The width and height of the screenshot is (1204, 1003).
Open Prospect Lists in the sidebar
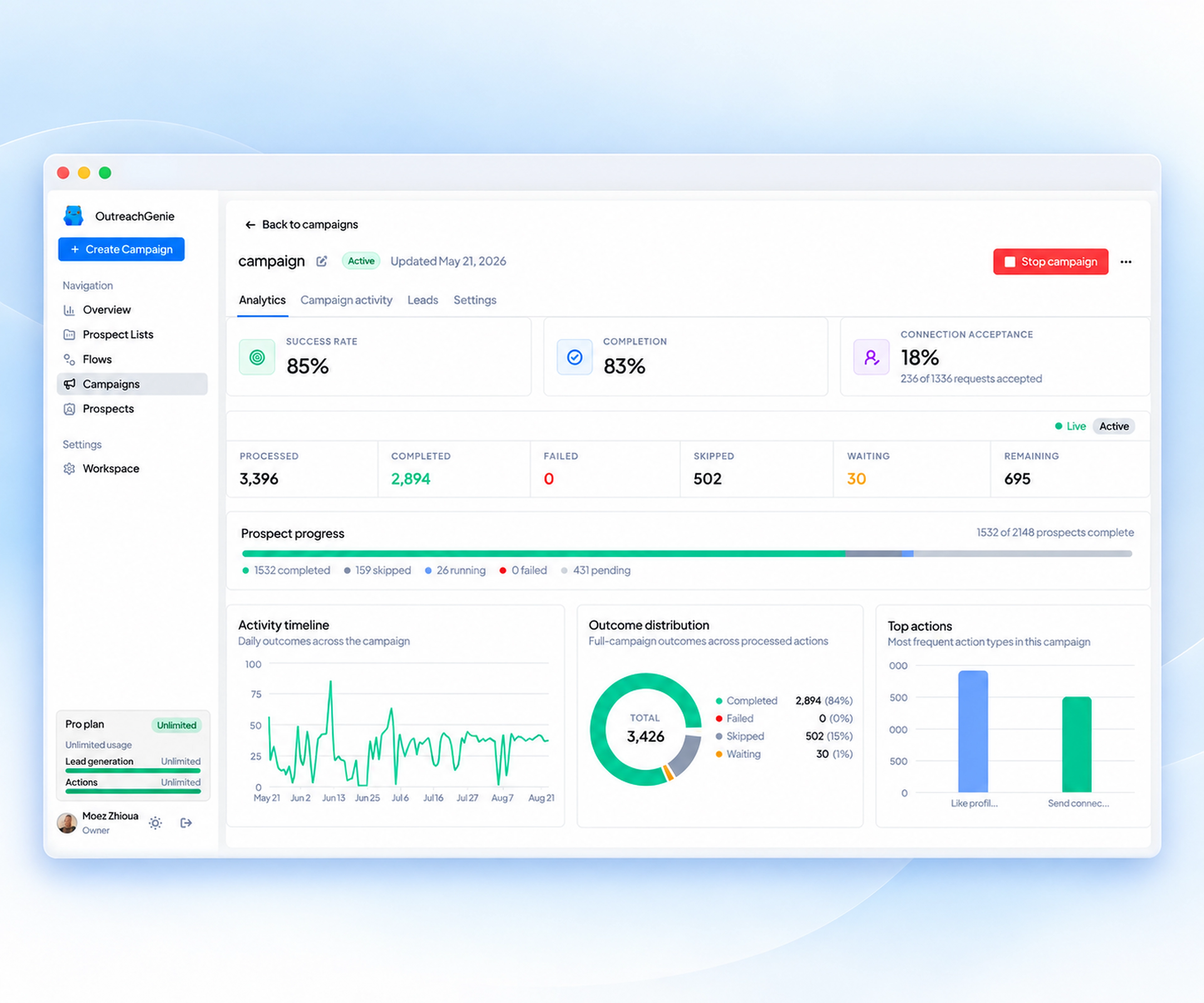click(118, 335)
